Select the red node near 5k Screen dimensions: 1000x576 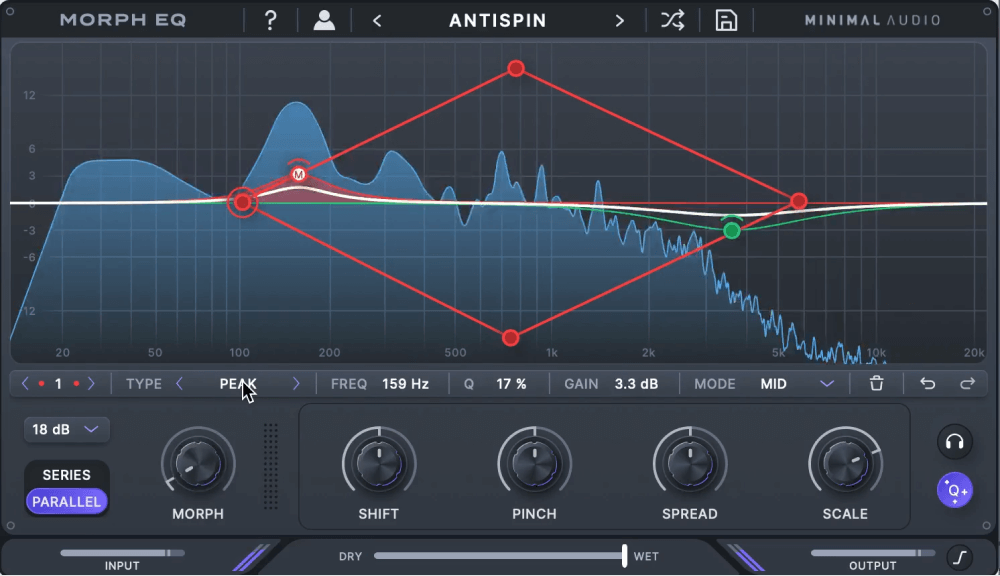coord(798,202)
